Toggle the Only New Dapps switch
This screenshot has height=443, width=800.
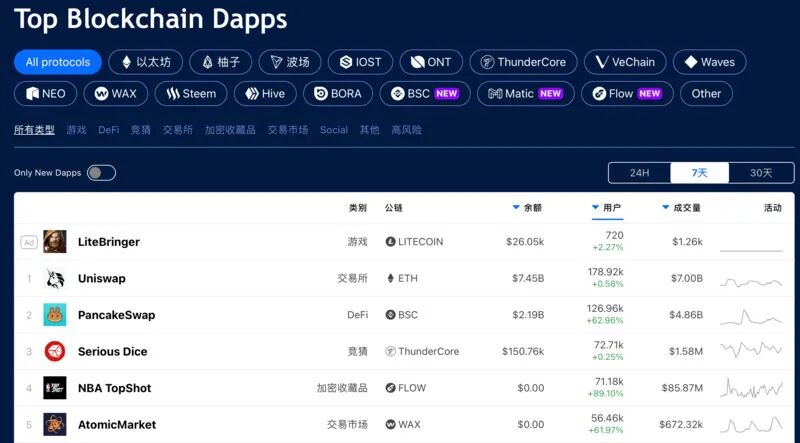(101, 173)
